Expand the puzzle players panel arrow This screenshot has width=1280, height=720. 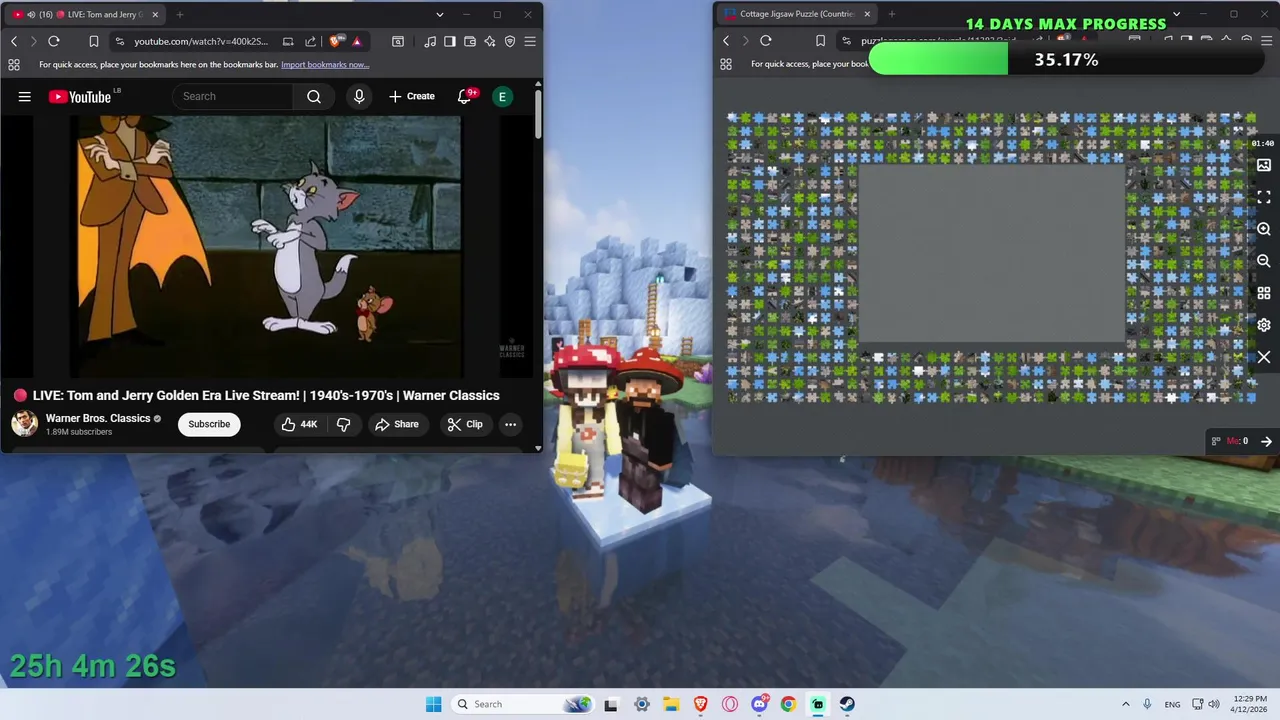point(1266,441)
